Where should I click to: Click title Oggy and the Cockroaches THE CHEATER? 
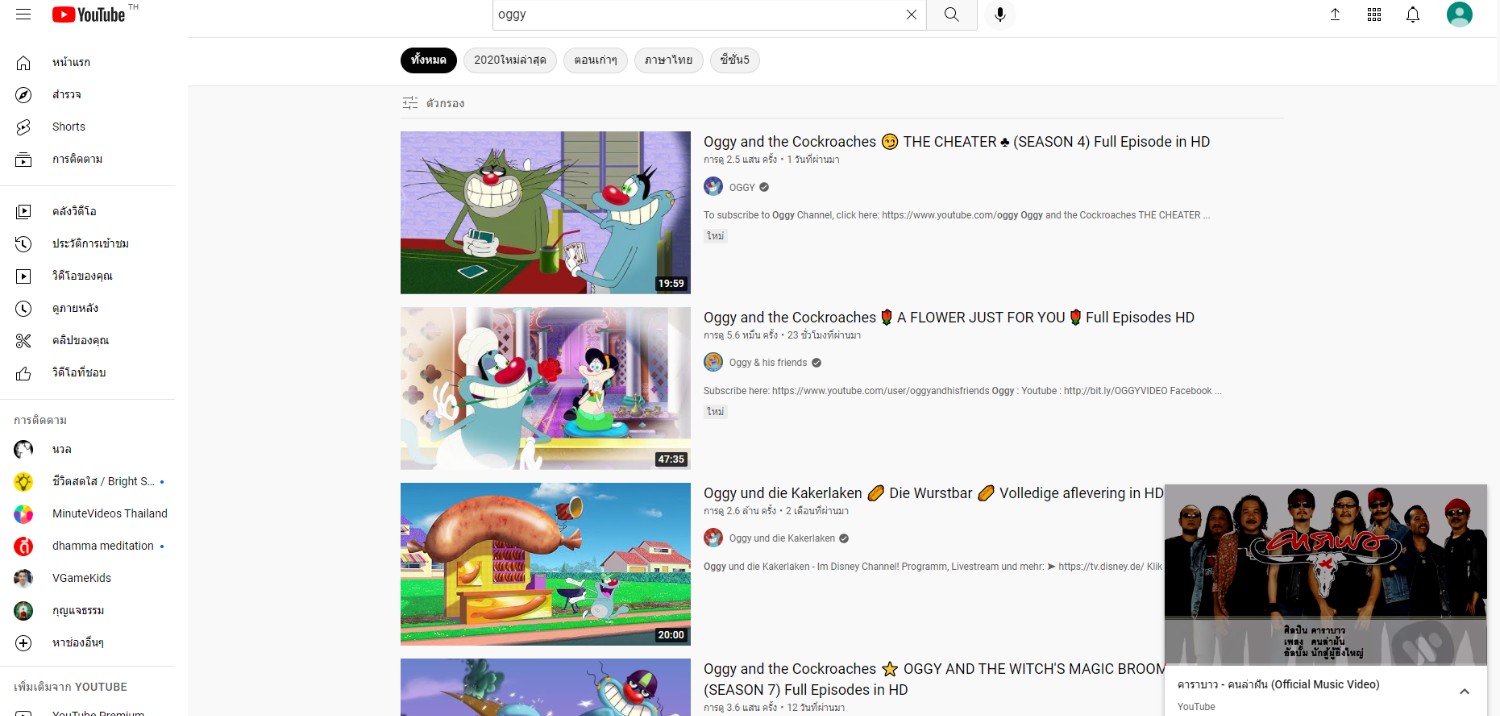point(956,142)
